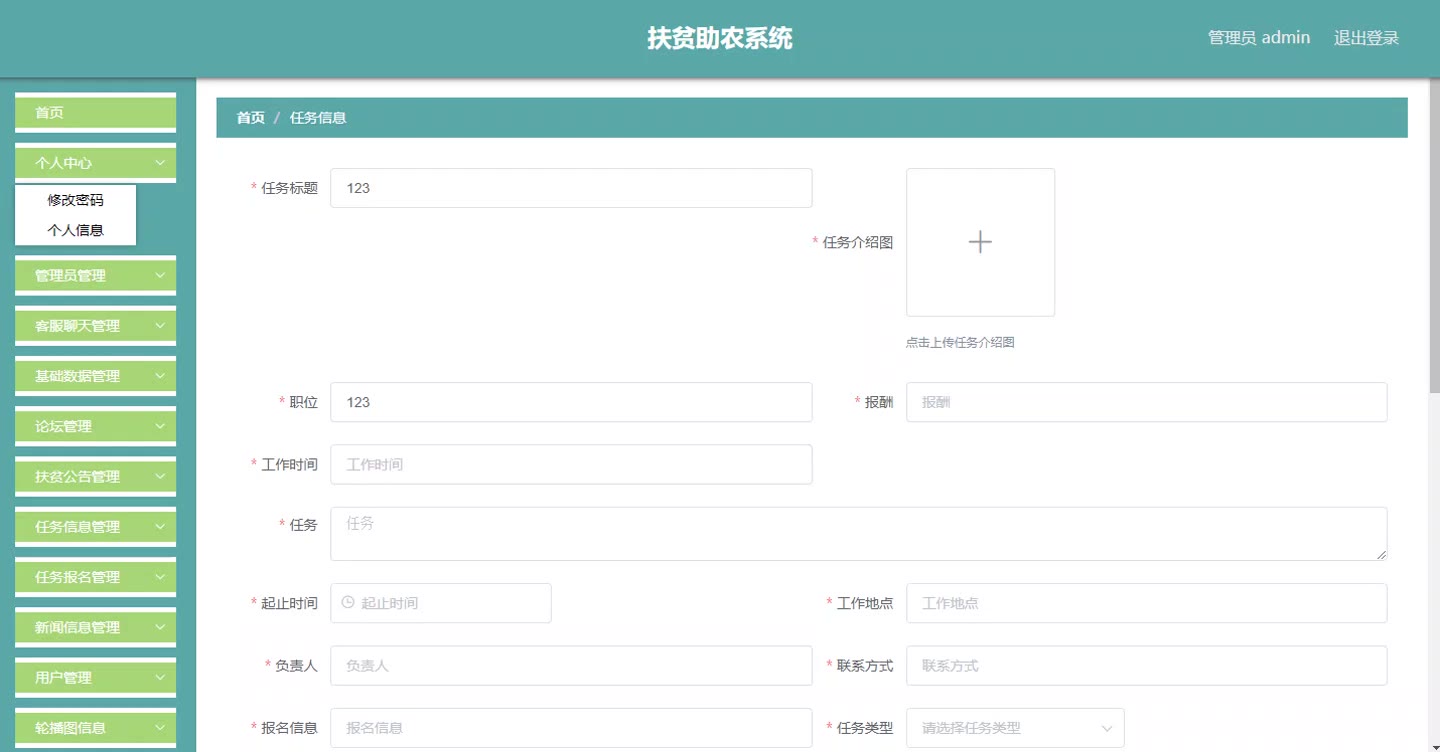Click the page vertical scrollbar
The width and height of the screenshot is (1440, 752).
1435,235
